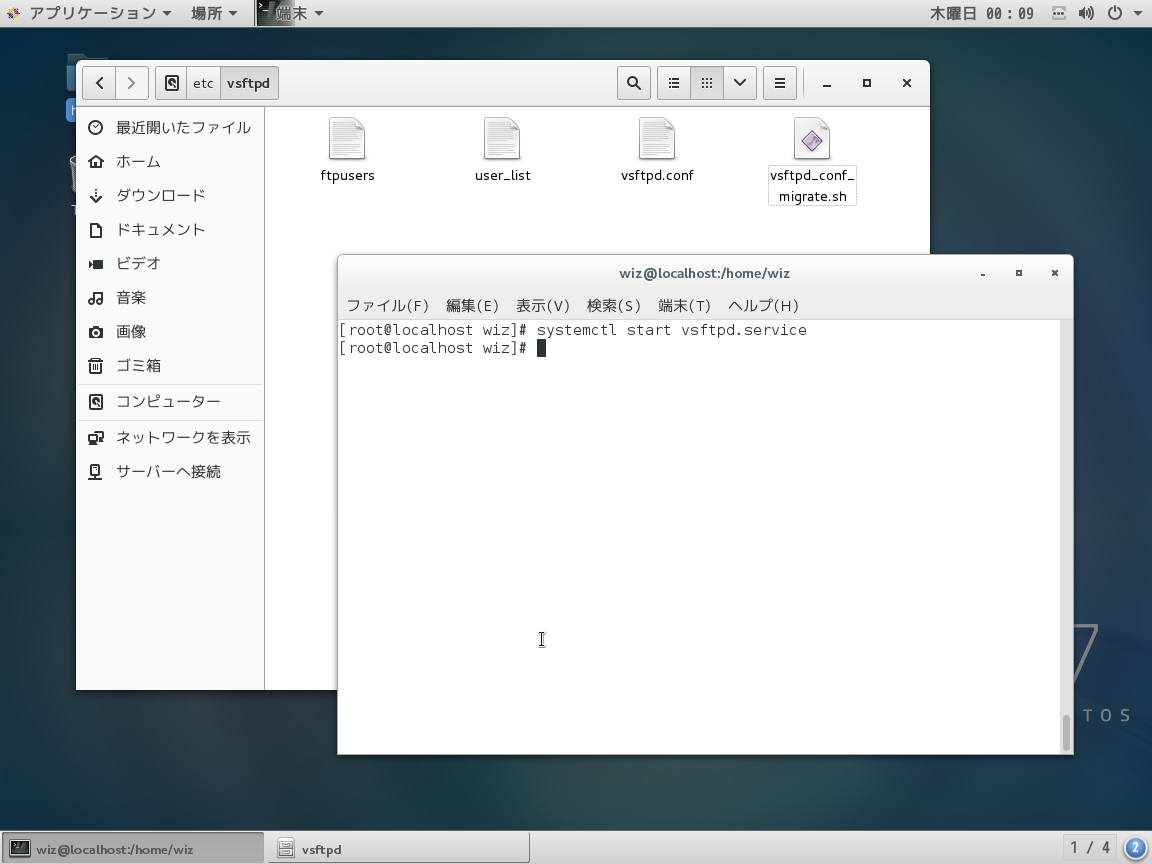Open terminal ファイル(F) menu
This screenshot has width=1152, height=864.
click(x=387, y=306)
